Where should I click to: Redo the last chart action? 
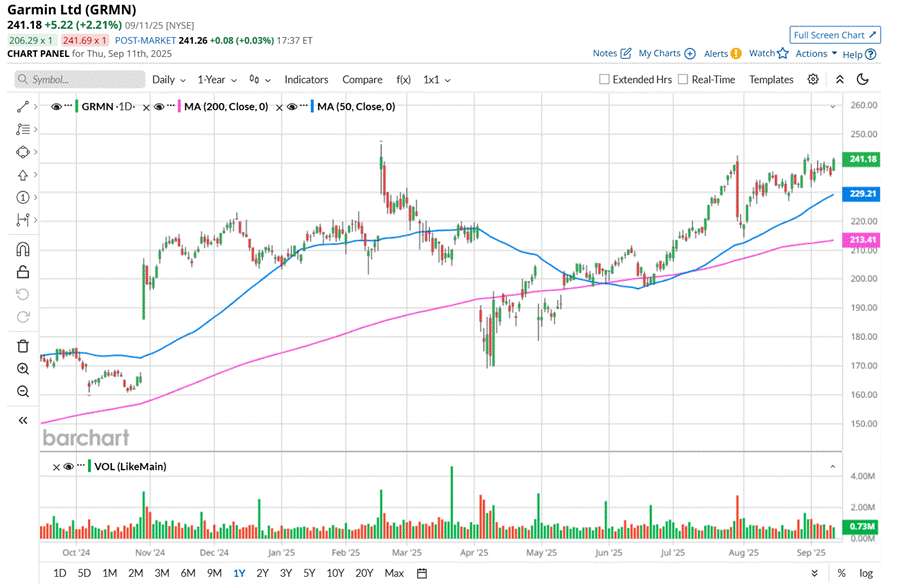pyautogui.click(x=22, y=317)
